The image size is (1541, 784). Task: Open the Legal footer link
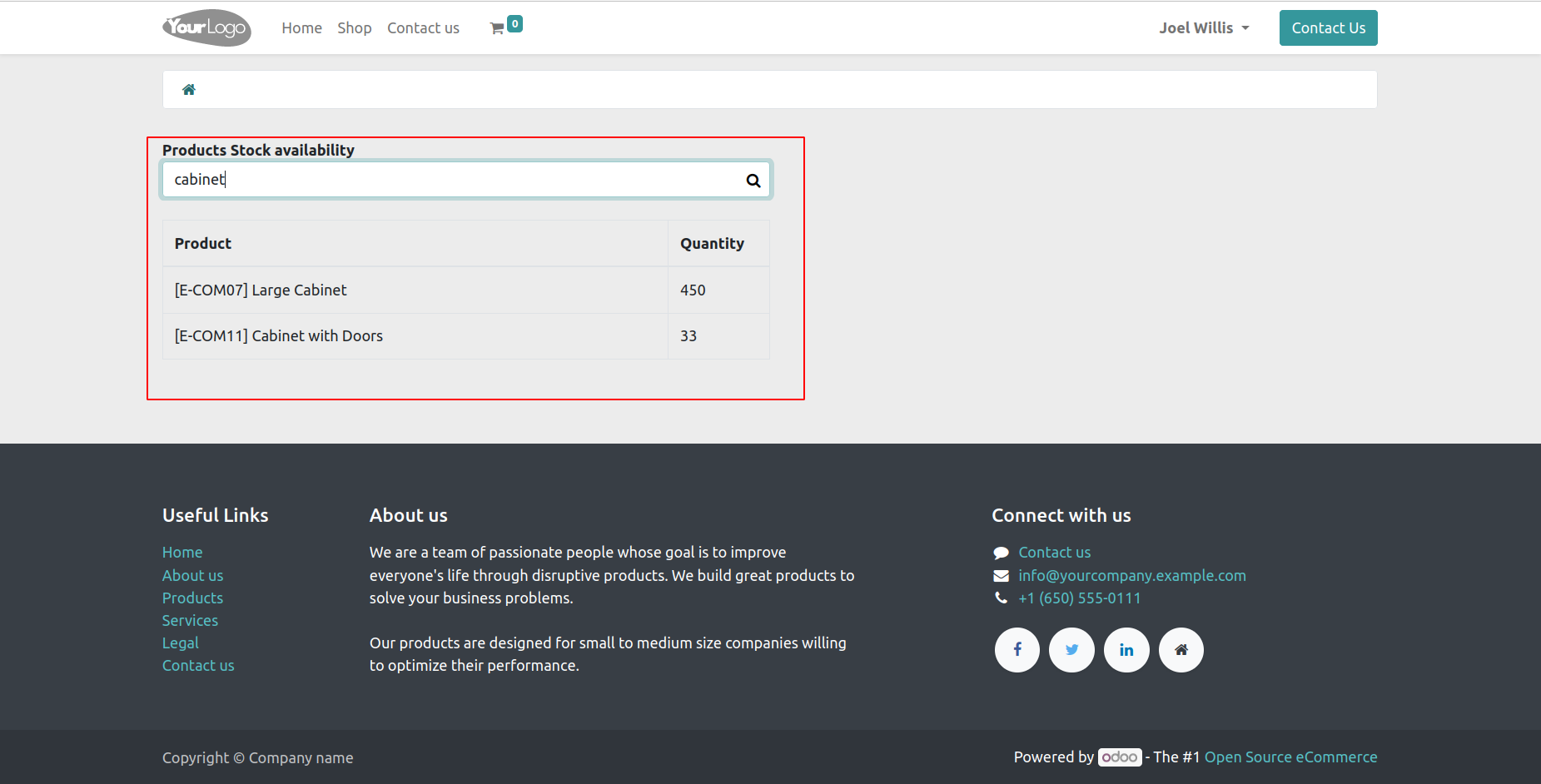[180, 643]
